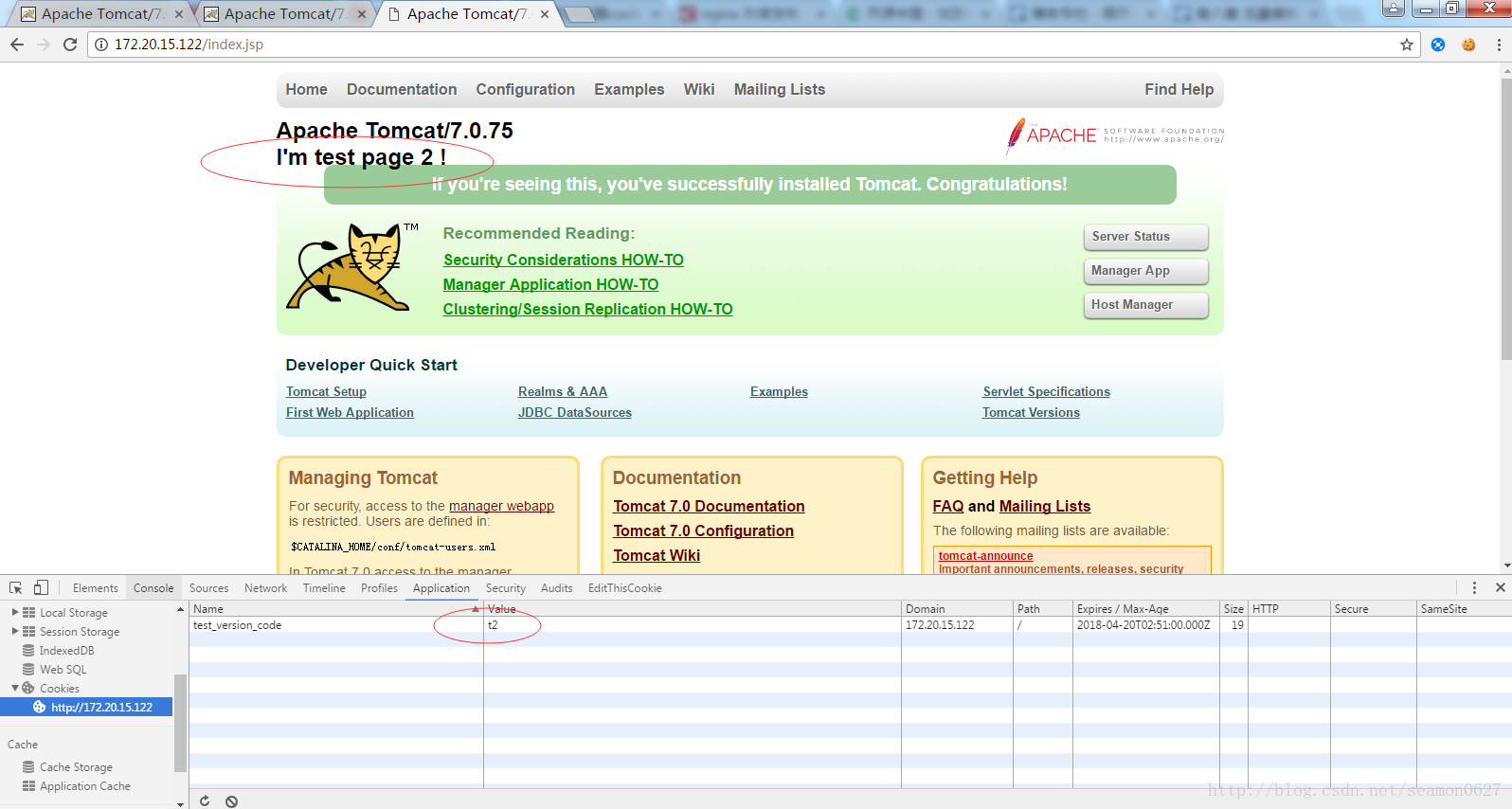The height and width of the screenshot is (809, 1512).
Task: Open the Find Help nav link
Action: tap(1179, 90)
